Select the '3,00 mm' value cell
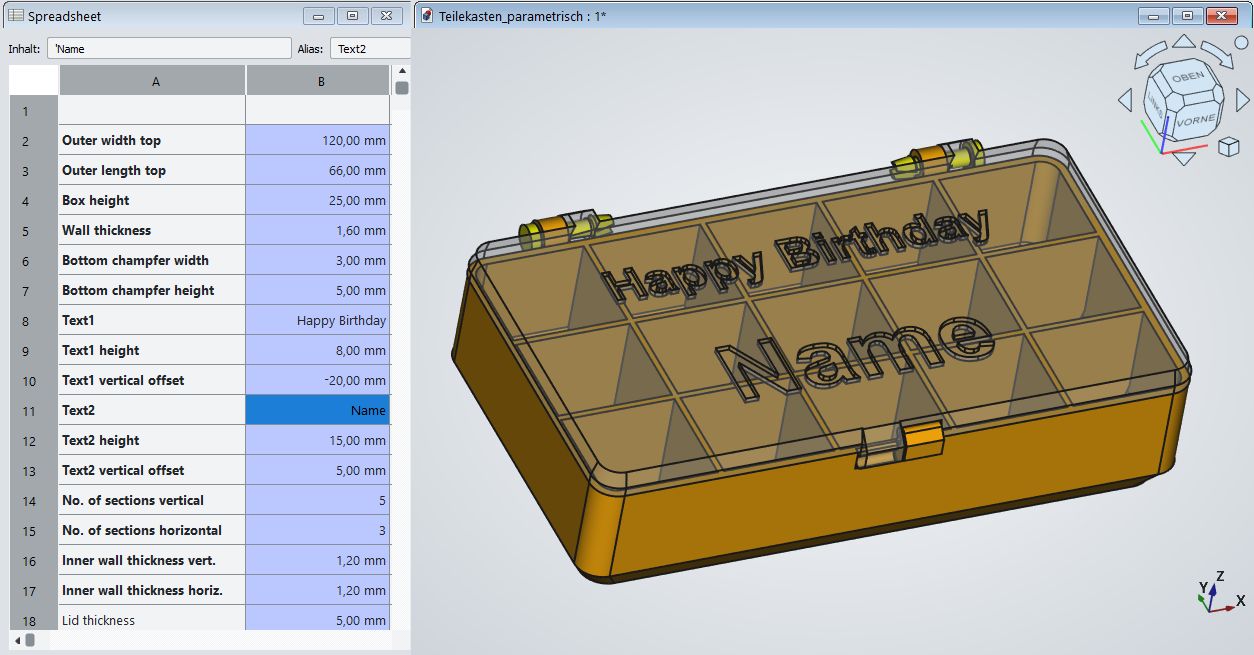This screenshot has height=655, width=1254. 318,260
